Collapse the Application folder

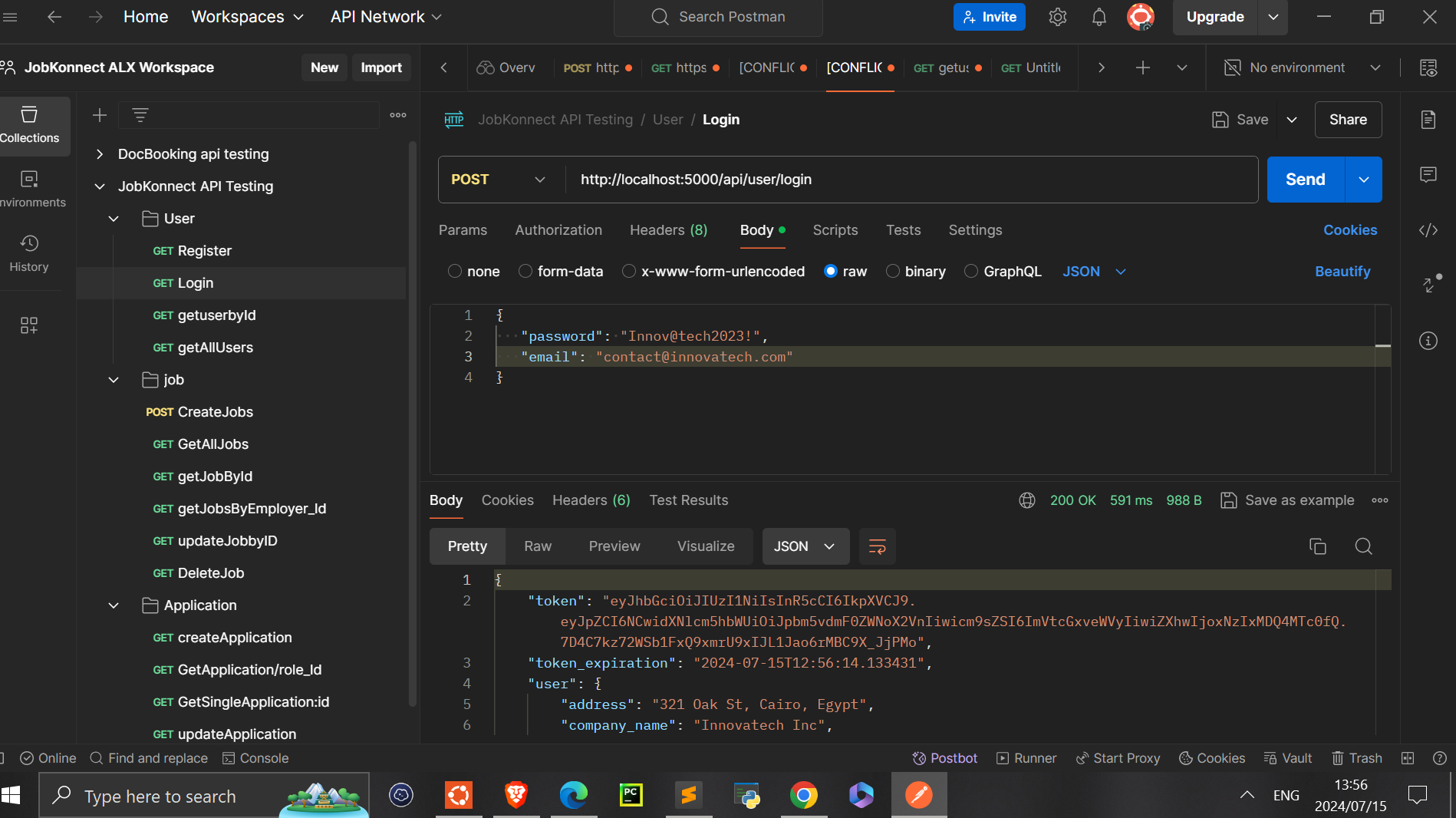(114, 605)
